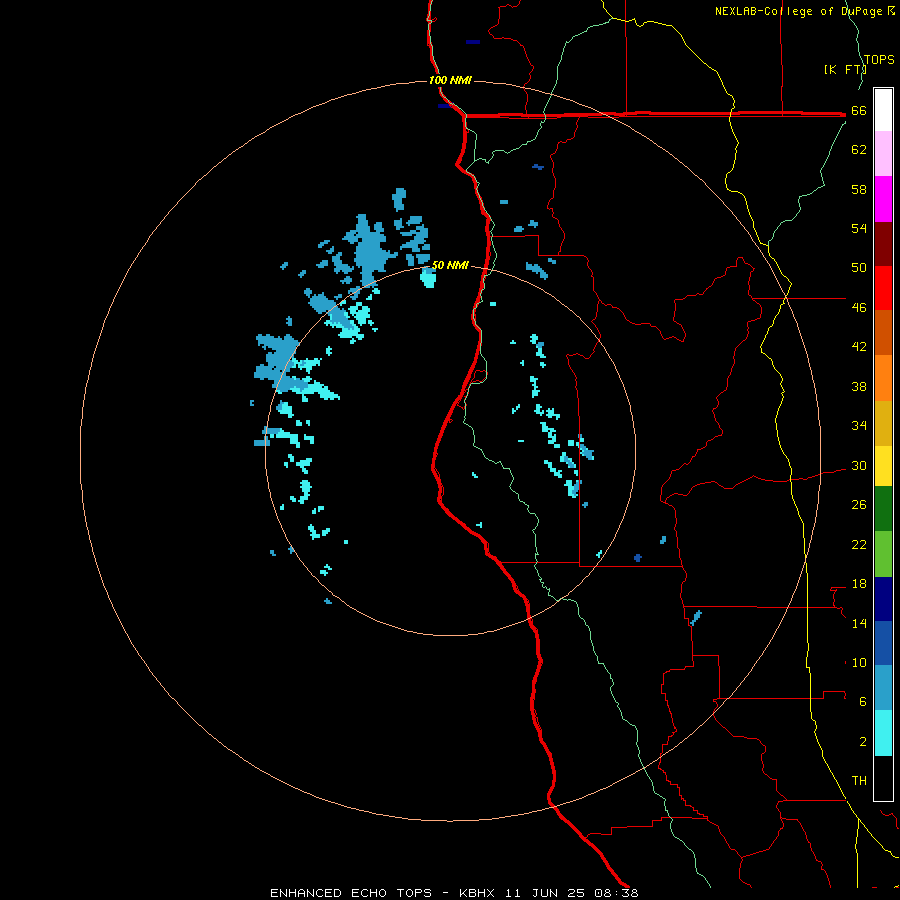900x900 pixels.
Task: Click the gold (dark yellow) legend swatch
Action: pos(883,423)
